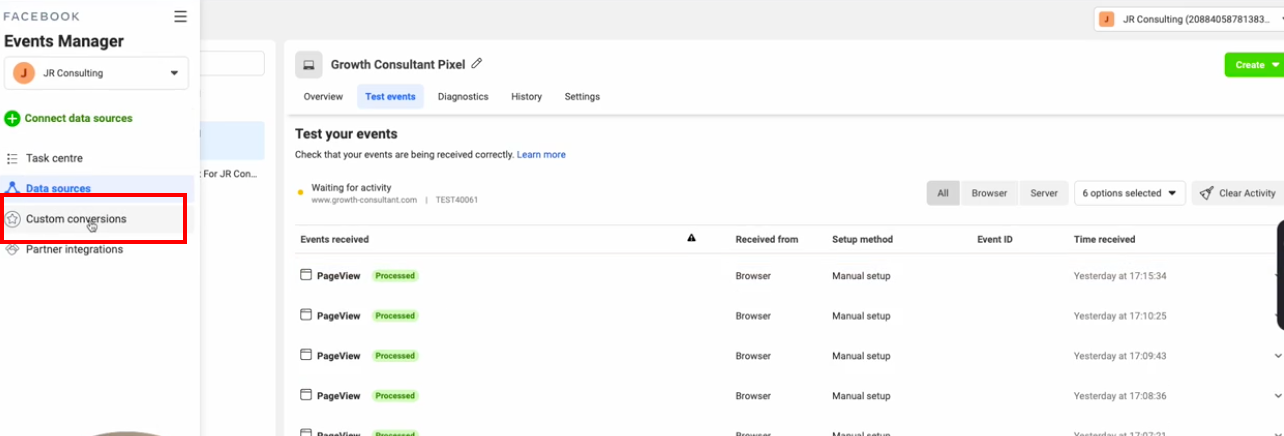Click the green Connect data sources plus icon

point(12,118)
